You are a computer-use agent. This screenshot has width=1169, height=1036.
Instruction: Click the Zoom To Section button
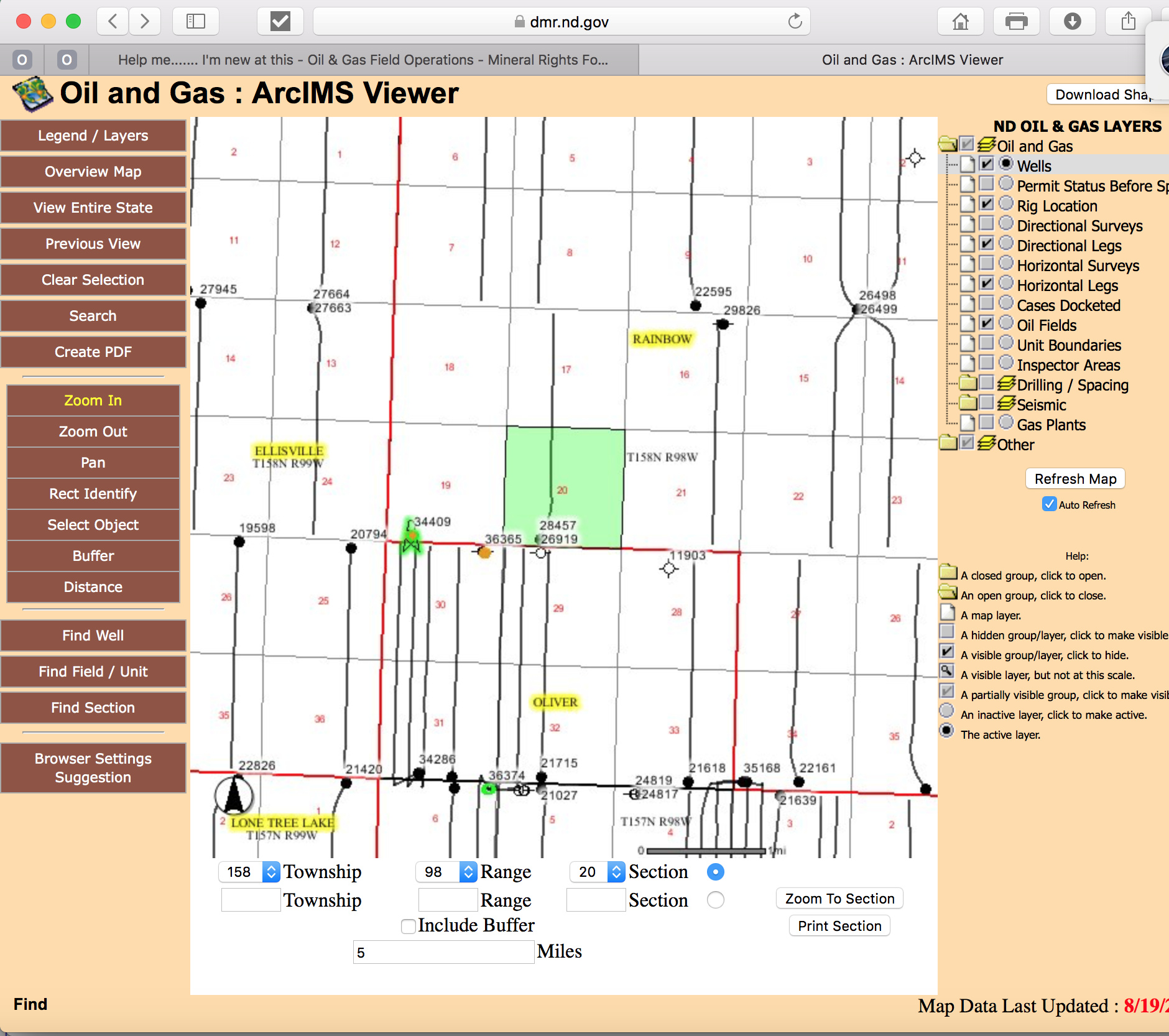[839, 899]
